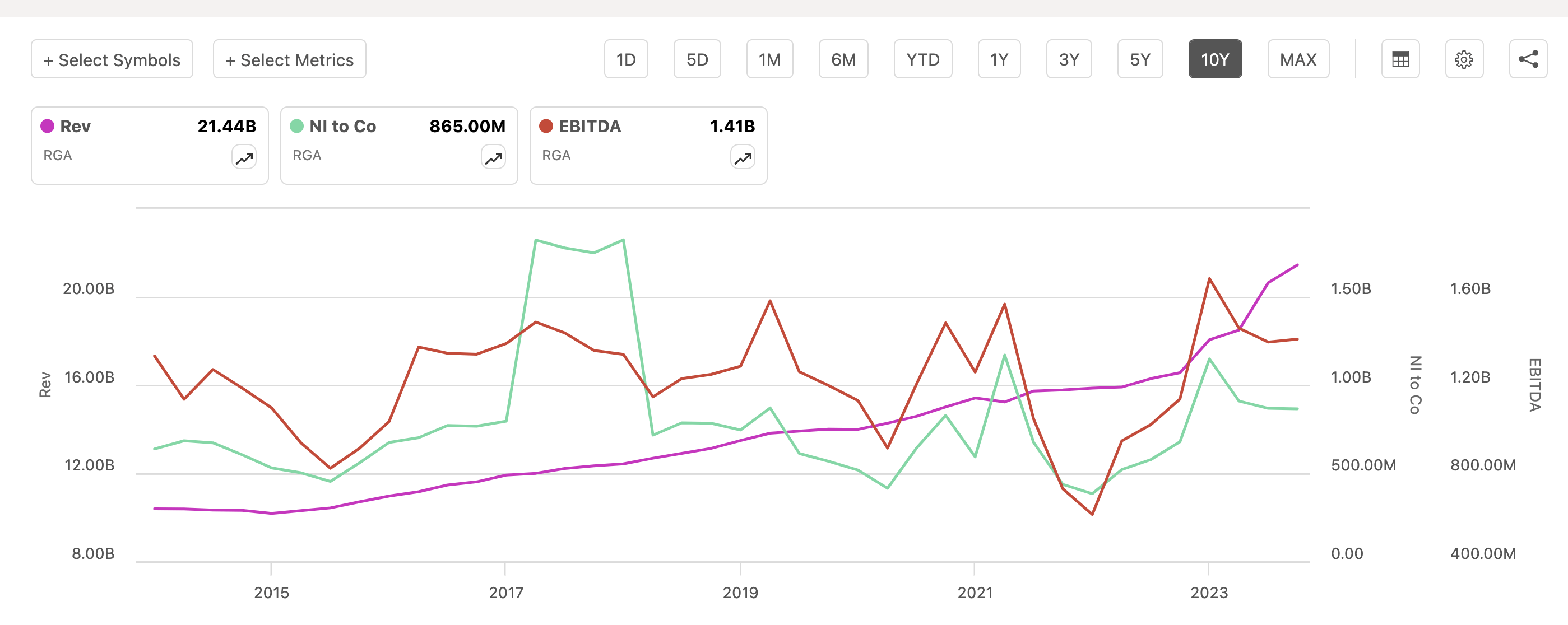This screenshot has height=625, width=1568.
Task: Click the red dot indicator beside EBITDA
Action: click(x=546, y=126)
